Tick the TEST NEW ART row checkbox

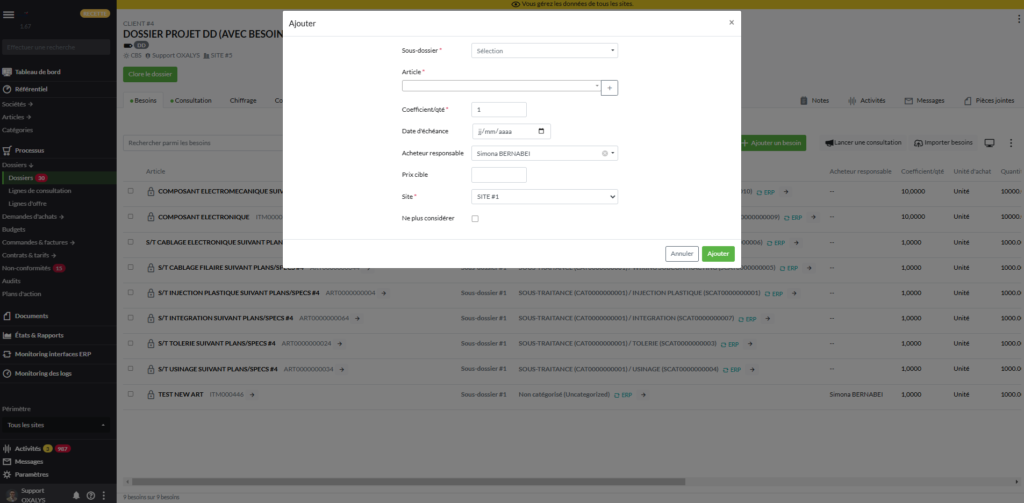click(x=130, y=395)
